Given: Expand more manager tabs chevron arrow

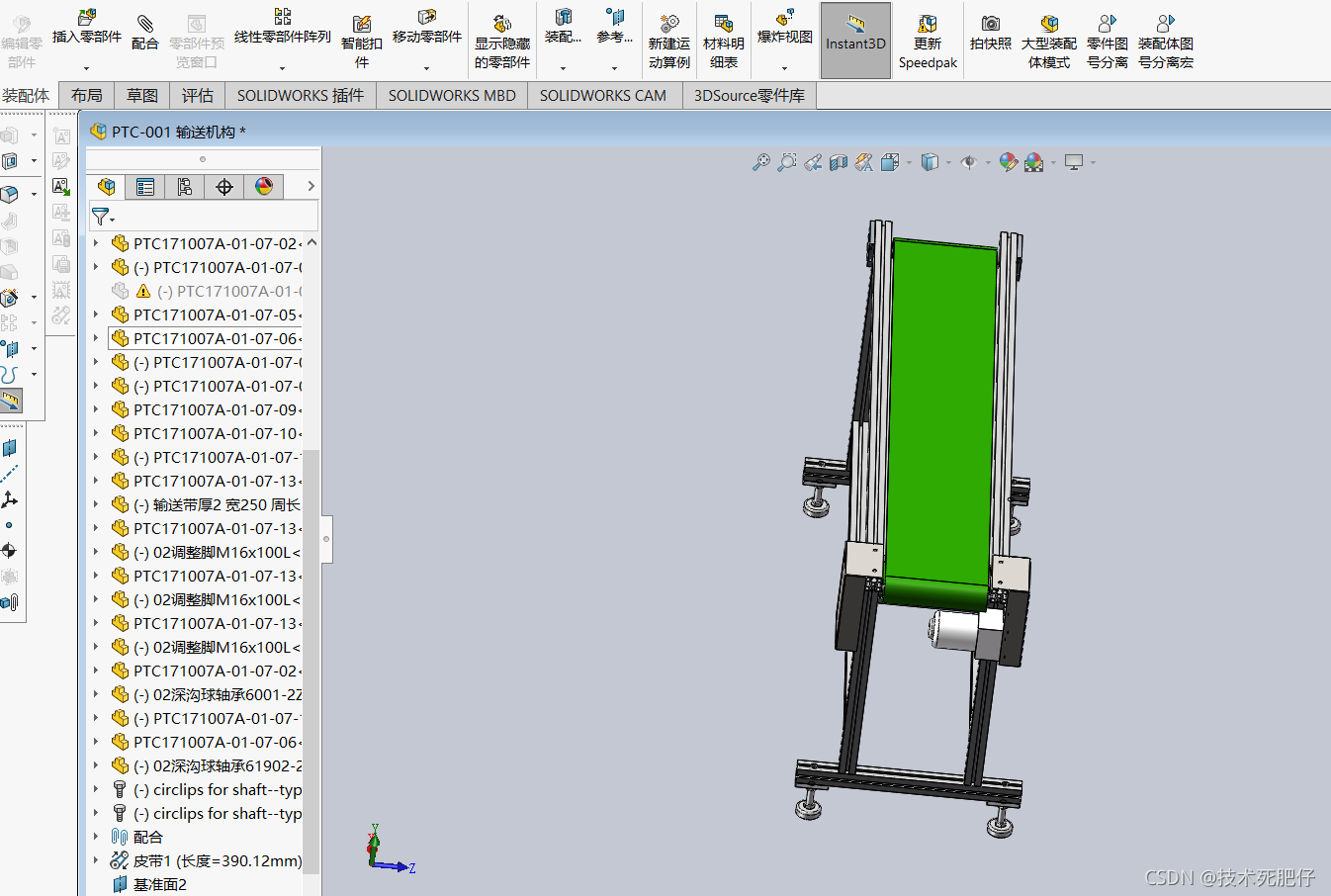Looking at the screenshot, I should point(311,186).
